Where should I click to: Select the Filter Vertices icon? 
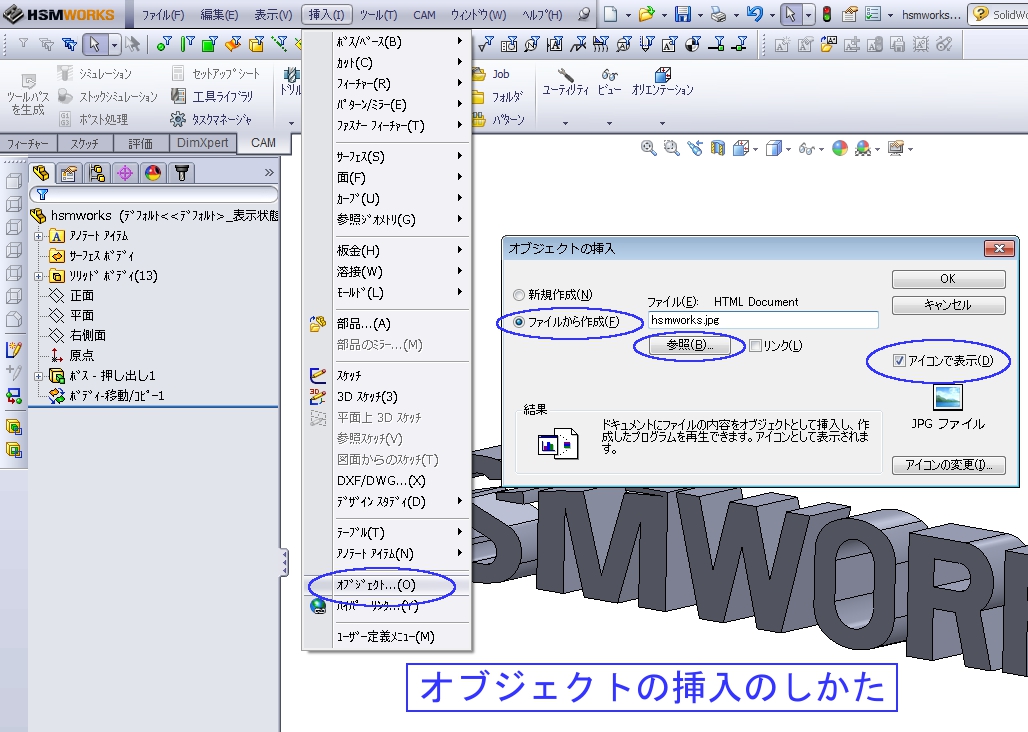click(164, 44)
